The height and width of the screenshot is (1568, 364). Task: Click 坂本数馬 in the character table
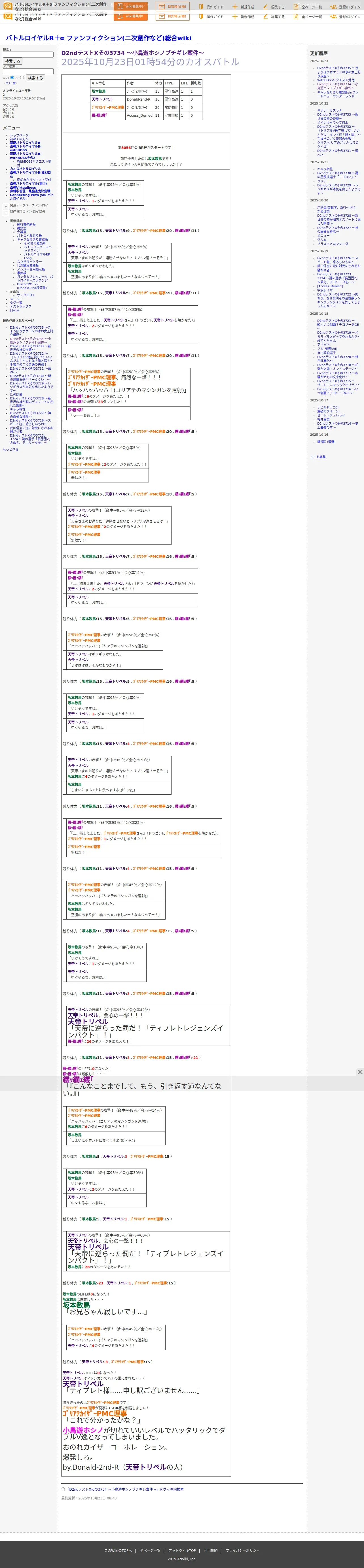pyautogui.click(x=99, y=91)
